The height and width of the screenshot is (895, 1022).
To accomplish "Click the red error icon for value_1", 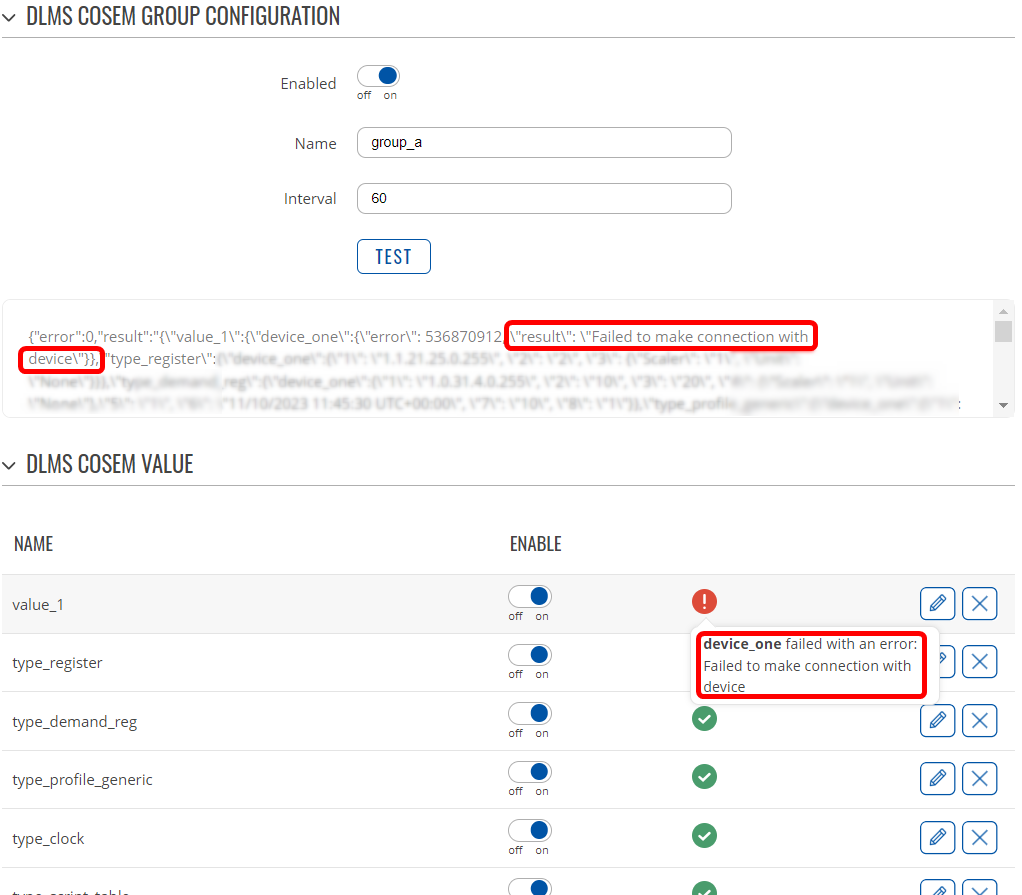I will [705, 601].
